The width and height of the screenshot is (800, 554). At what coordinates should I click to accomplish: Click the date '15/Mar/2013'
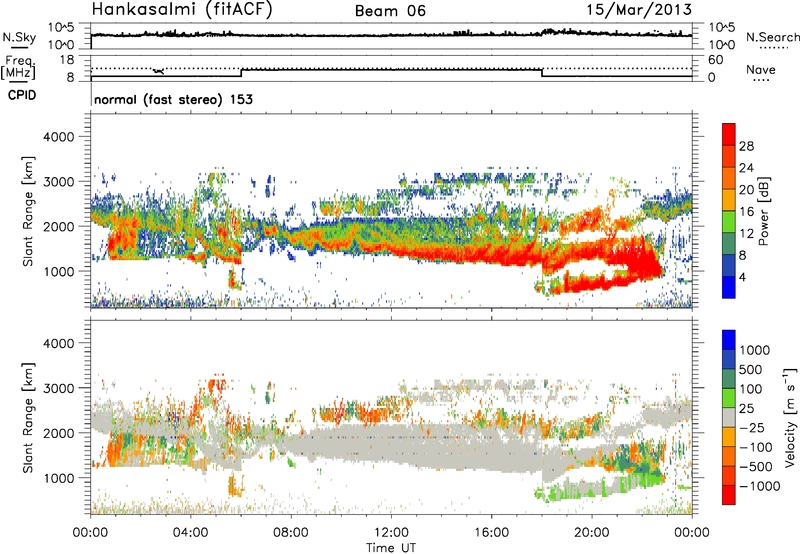pyautogui.click(x=639, y=10)
